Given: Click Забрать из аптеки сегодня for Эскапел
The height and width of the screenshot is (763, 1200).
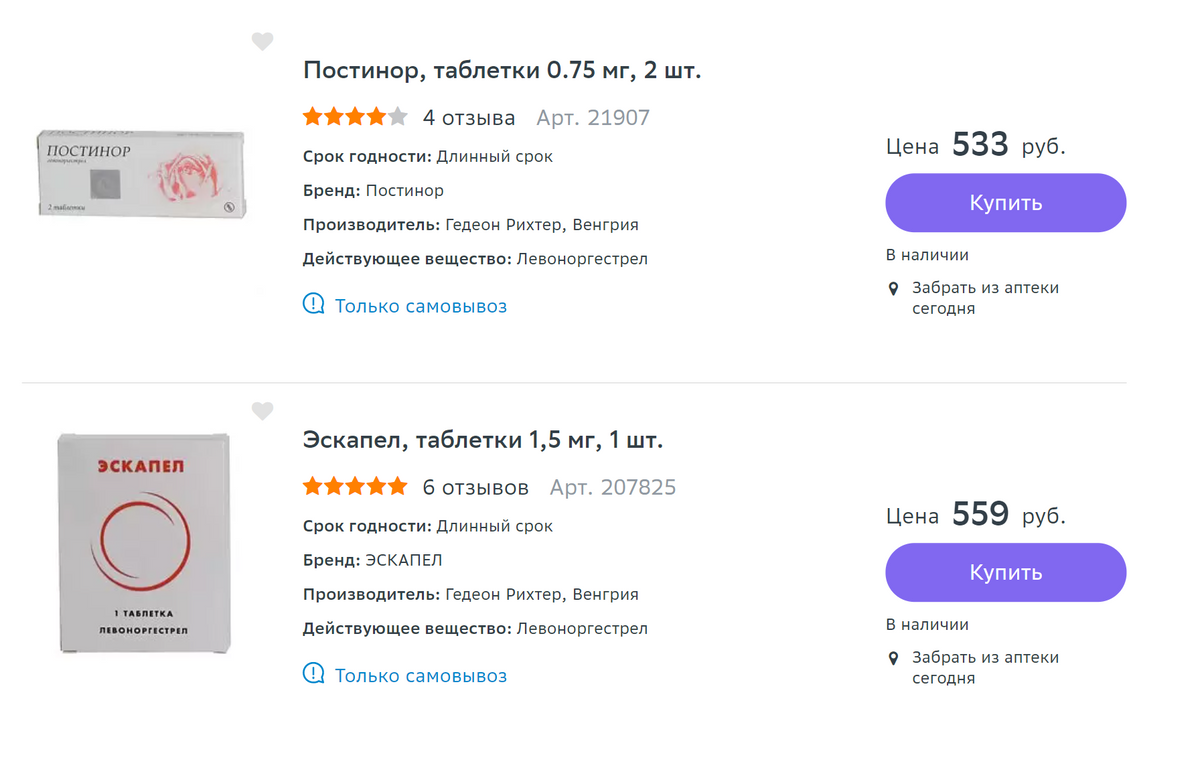Looking at the screenshot, I should [x=985, y=668].
